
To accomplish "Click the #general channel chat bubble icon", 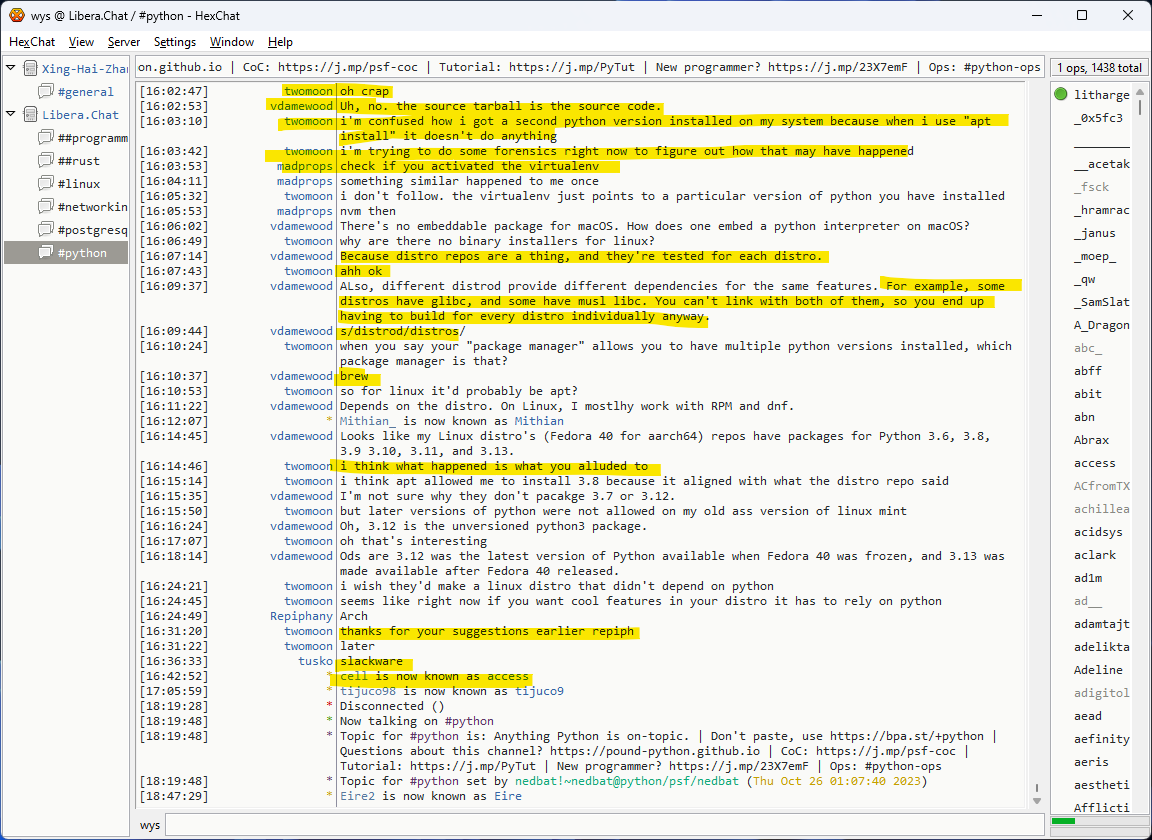I will coord(45,92).
